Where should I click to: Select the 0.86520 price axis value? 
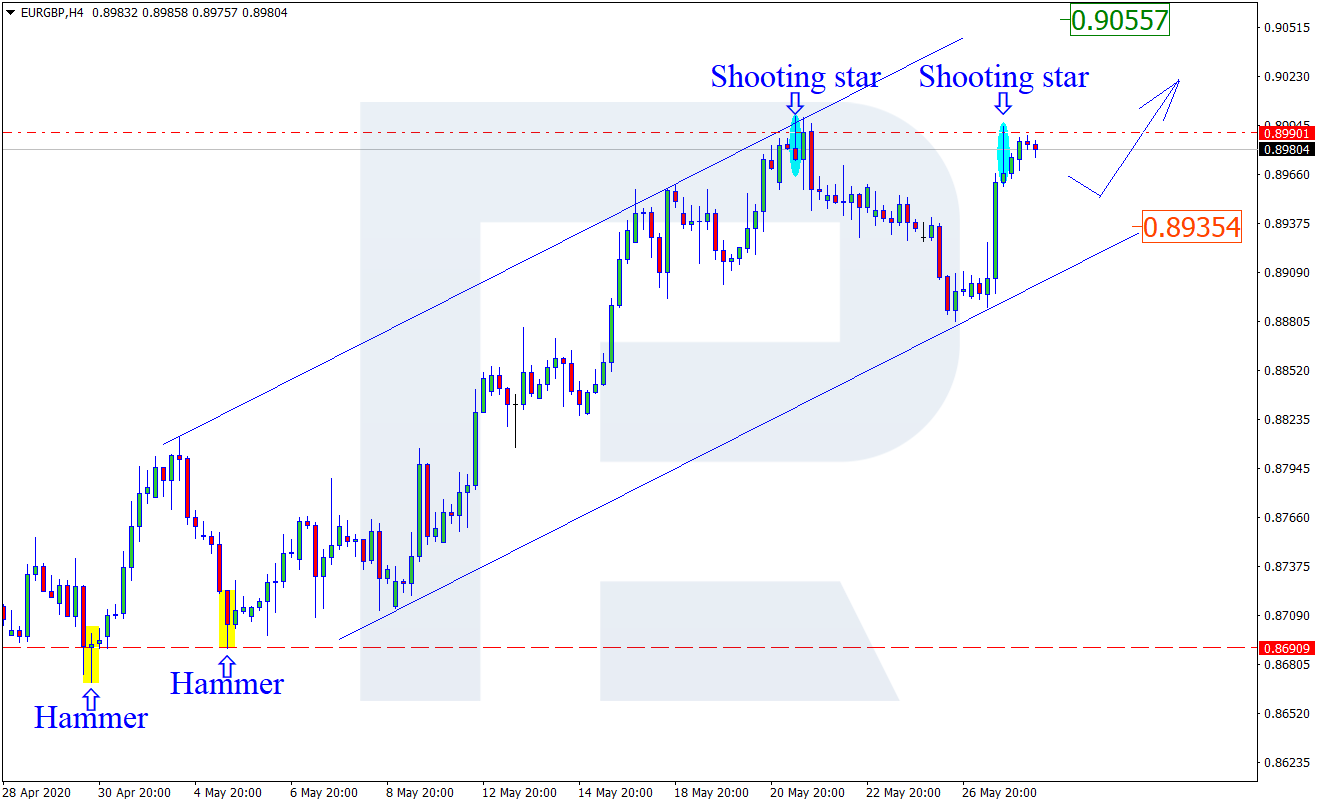[x=1286, y=713]
